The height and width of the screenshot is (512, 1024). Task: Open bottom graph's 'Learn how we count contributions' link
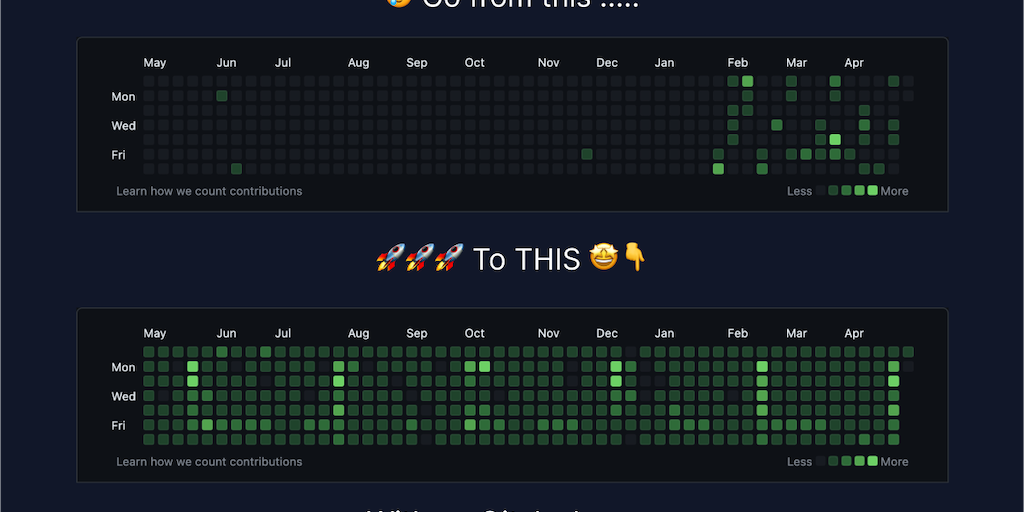209,462
